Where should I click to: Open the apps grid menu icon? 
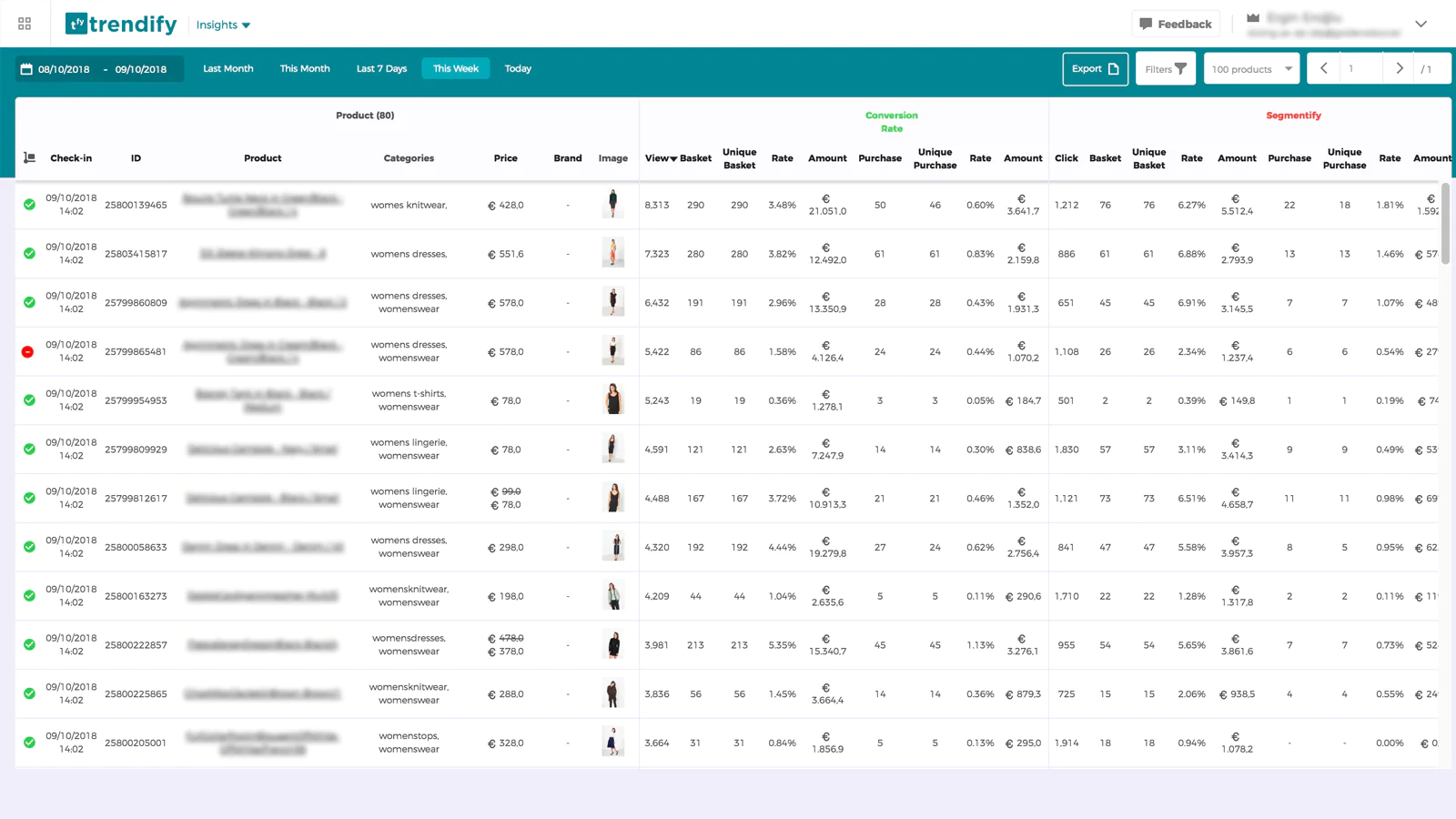[25, 24]
